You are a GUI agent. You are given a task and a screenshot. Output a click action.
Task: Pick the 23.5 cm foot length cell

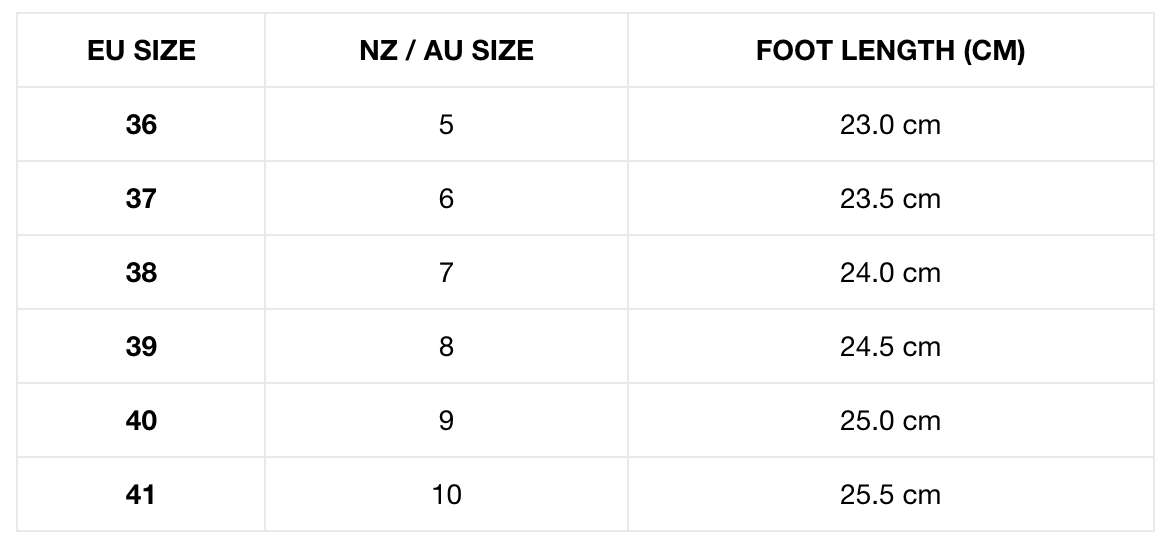pos(890,199)
